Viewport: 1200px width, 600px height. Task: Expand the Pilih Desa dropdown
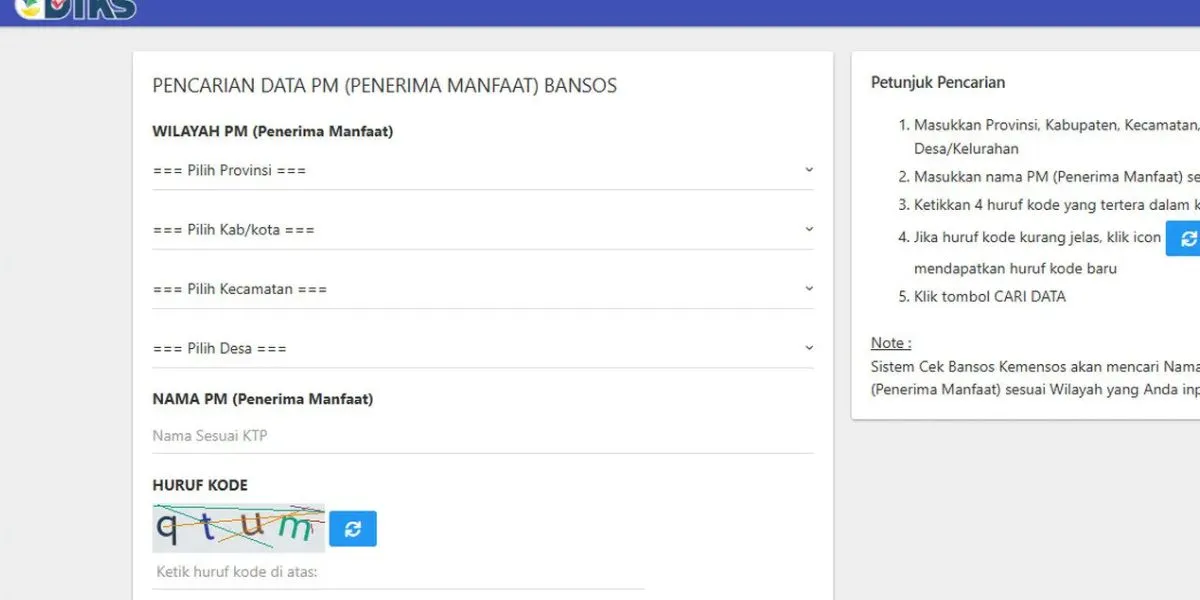(x=482, y=349)
